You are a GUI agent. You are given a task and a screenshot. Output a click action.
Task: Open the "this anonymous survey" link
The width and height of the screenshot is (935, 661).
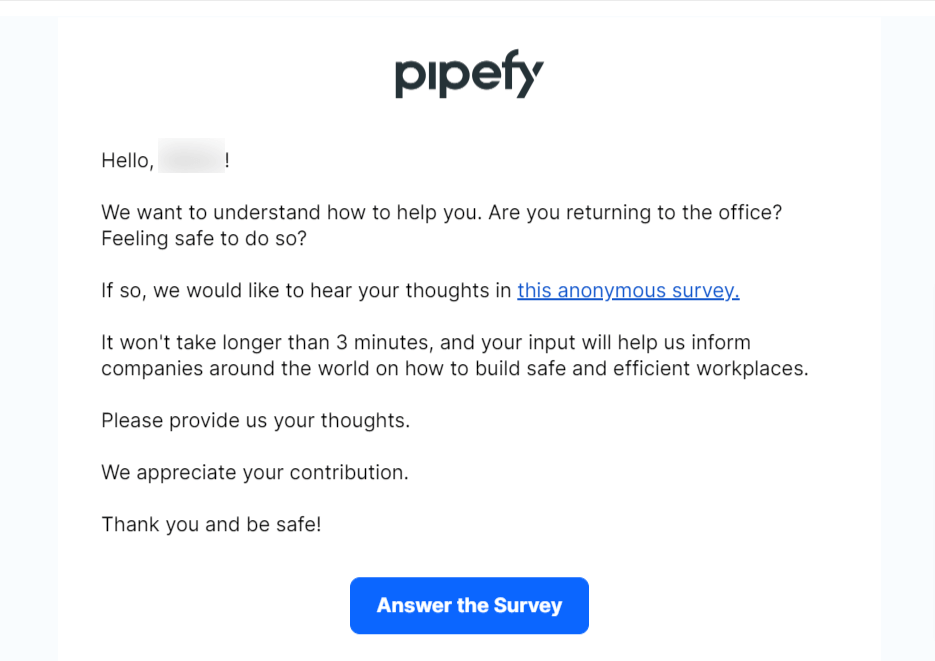tap(628, 291)
